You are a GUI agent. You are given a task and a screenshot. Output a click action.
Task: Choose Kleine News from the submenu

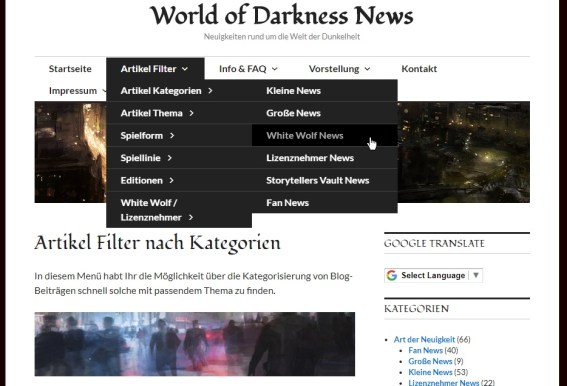click(x=325, y=91)
